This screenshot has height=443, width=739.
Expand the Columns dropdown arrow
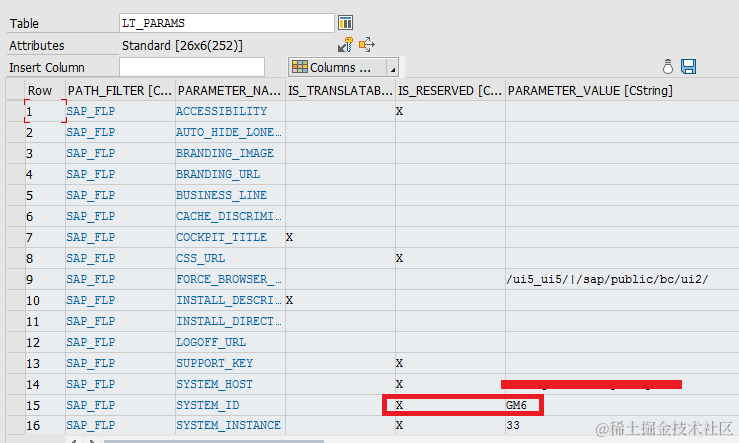coord(392,67)
